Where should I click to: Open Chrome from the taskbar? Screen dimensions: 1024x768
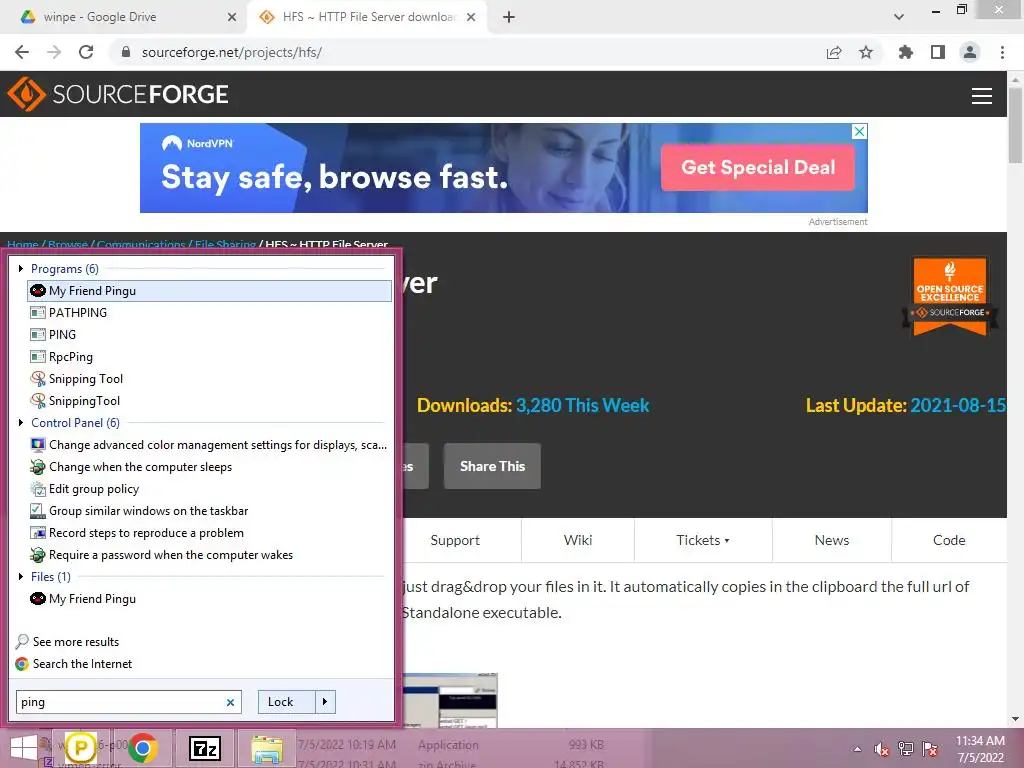[142, 748]
